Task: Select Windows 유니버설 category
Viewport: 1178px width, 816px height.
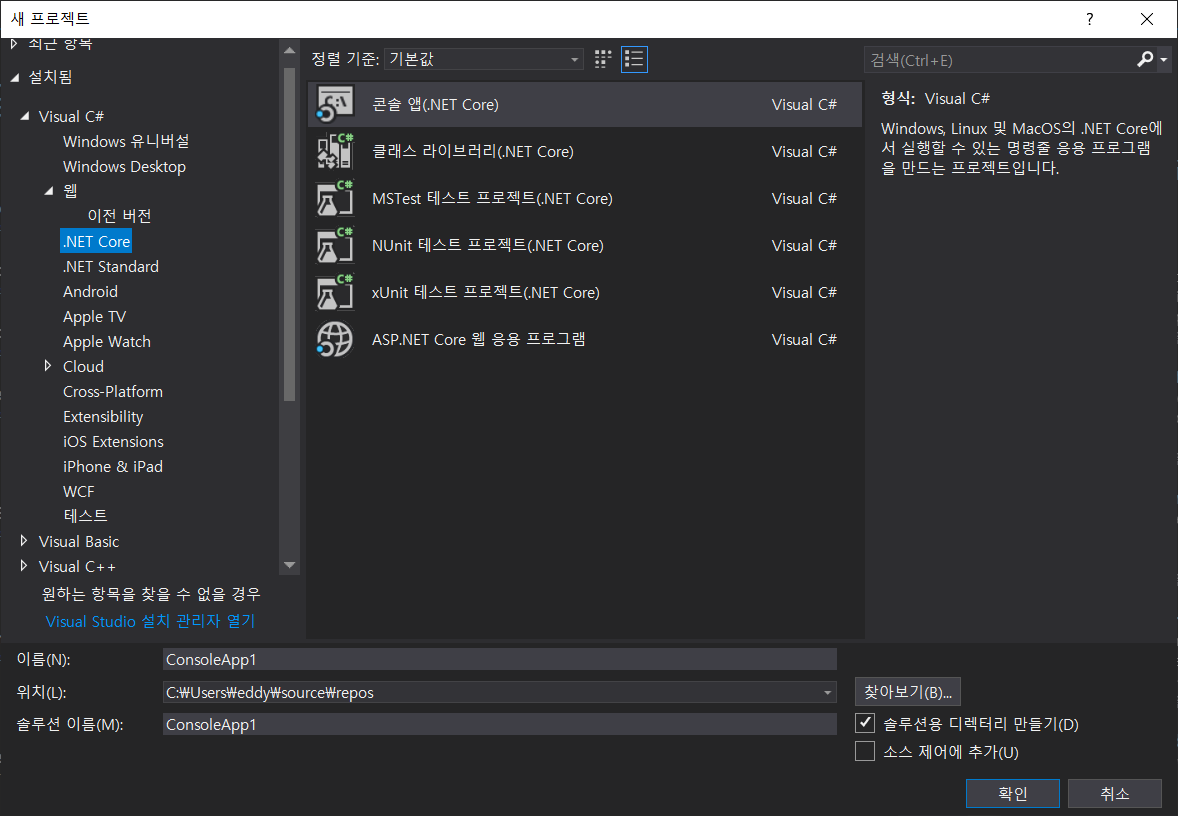Action: pyautogui.click(x=126, y=141)
